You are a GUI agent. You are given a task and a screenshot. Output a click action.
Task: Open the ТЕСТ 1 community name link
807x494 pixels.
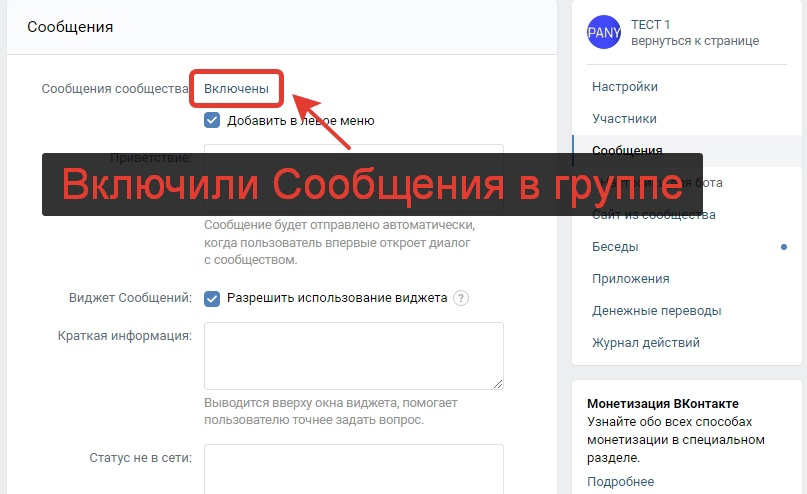tap(651, 25)
